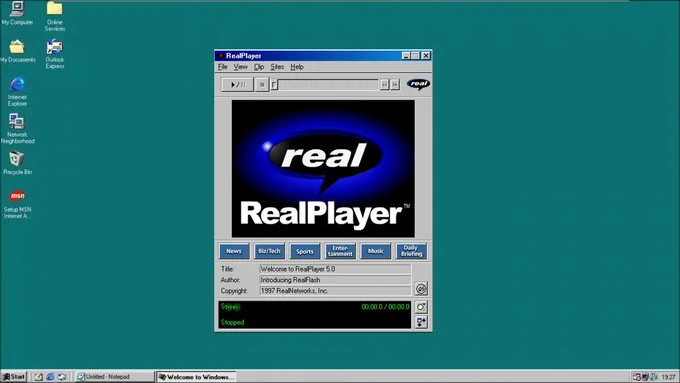Viewport: 680px width, 383px height.
Task: Click the Music channel button
Action: pyautogui.click(x=376, y=251)
